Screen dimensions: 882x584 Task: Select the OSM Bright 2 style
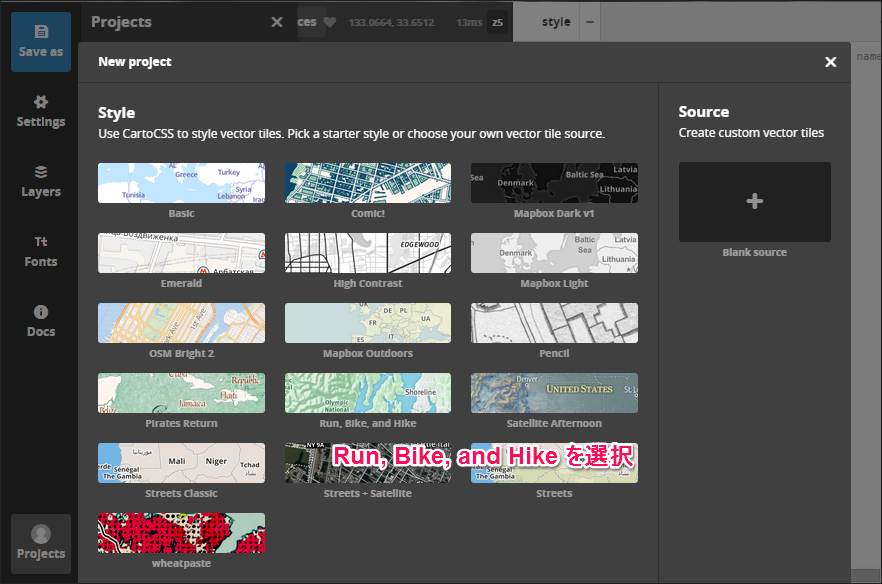pos(181,323)
